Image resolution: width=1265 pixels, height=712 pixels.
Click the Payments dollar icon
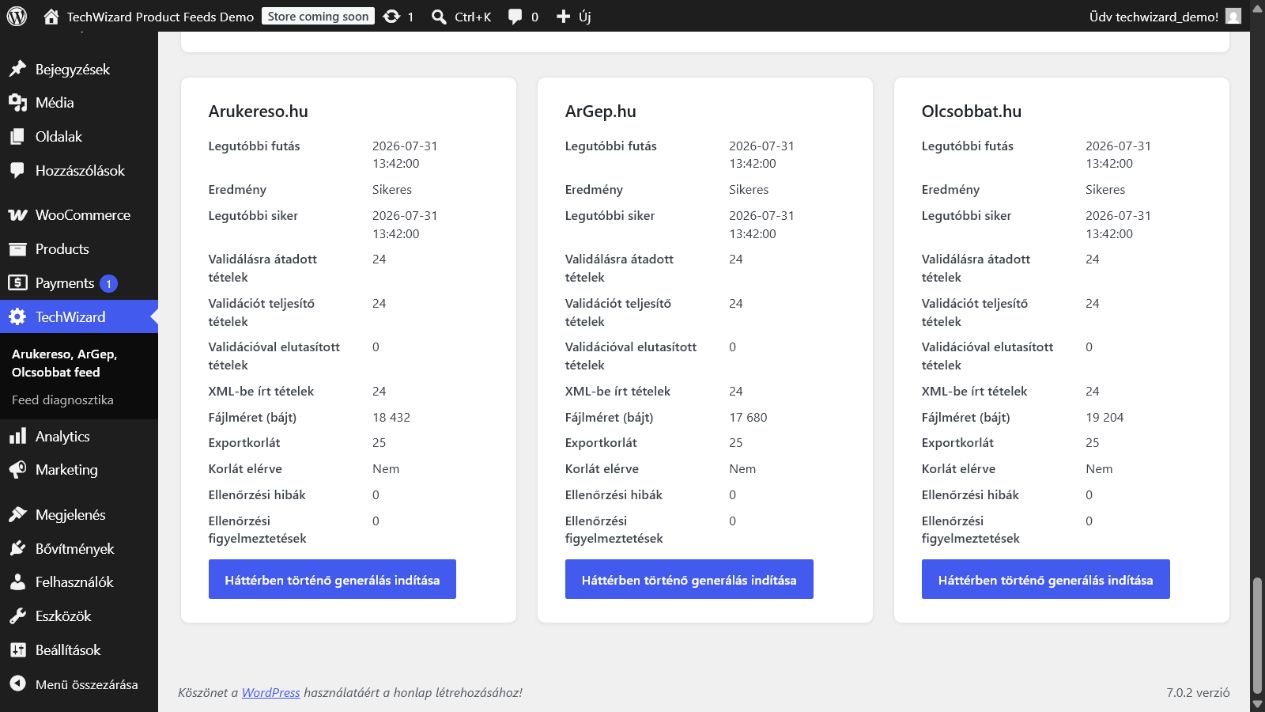pos(17,283)
